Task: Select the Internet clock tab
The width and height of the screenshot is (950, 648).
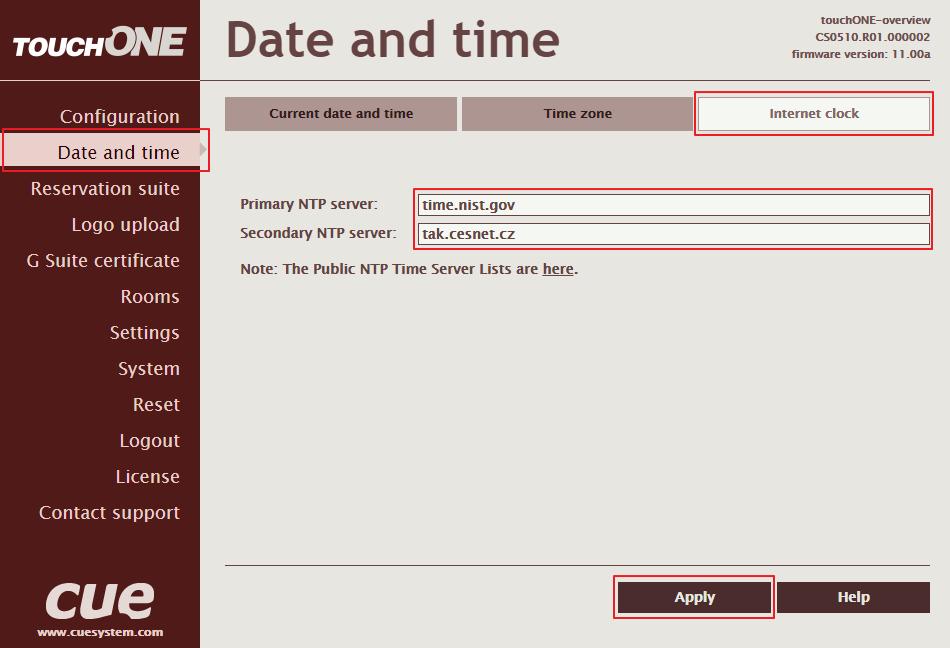Action: [x=814, y=114]
